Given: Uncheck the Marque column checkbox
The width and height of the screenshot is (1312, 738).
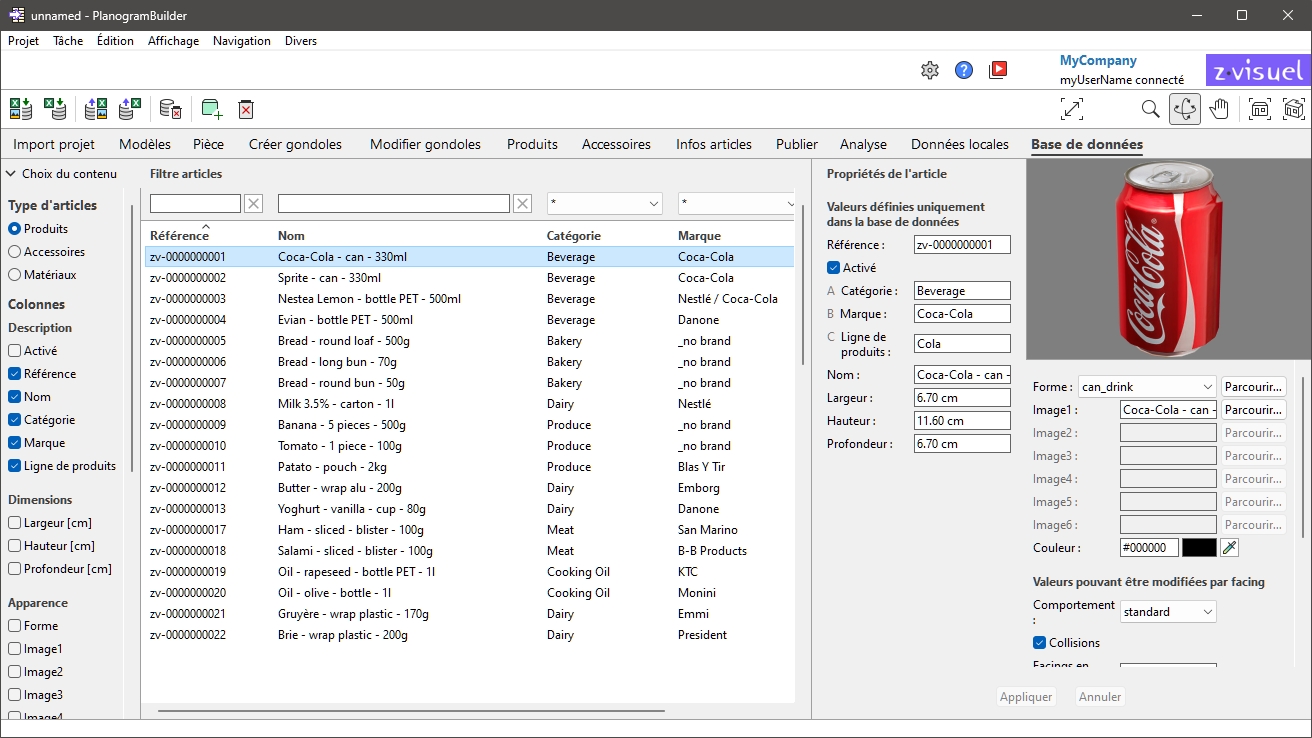Looking at the screenshot, I should point(14,443).
